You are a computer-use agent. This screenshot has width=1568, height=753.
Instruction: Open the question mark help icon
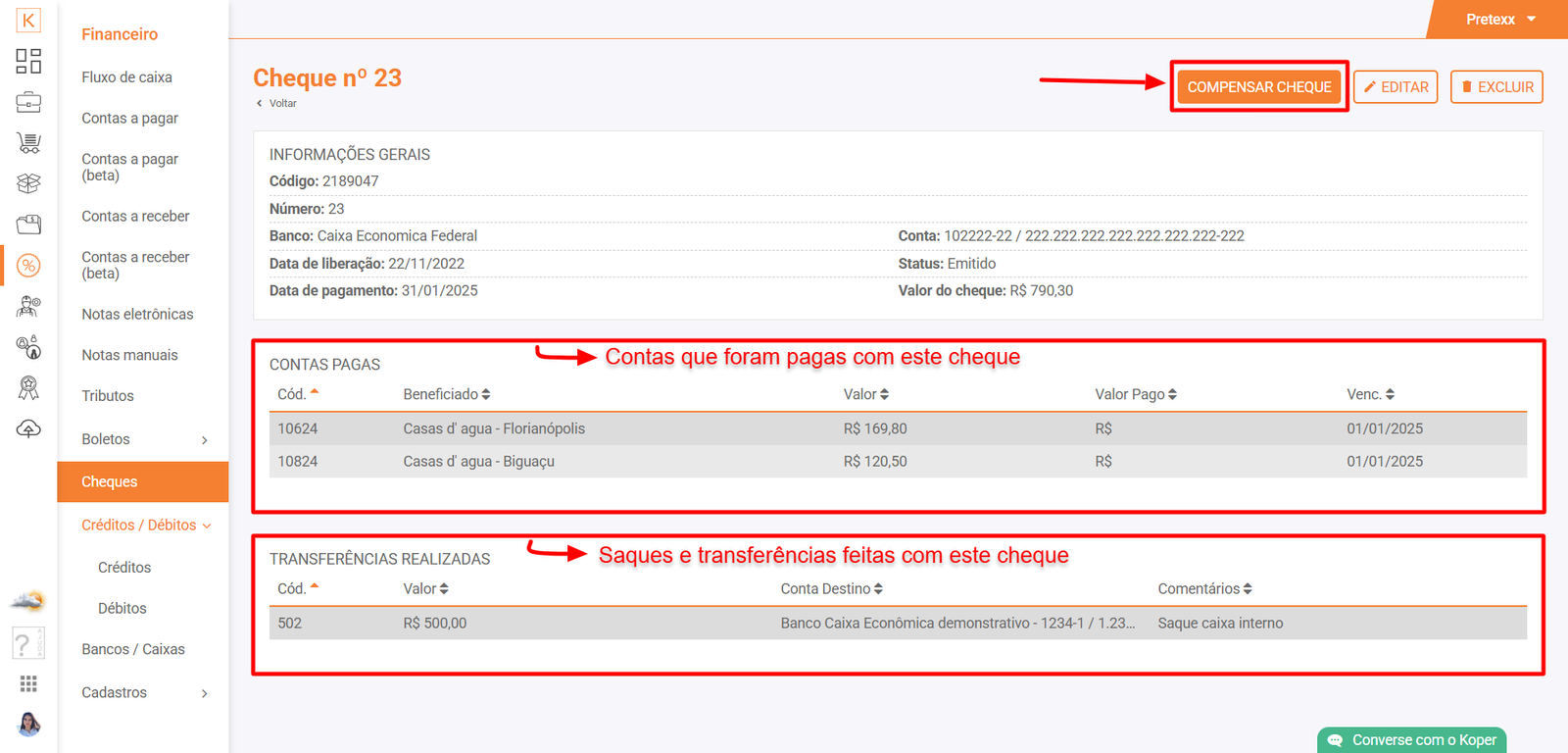point(24,644)
